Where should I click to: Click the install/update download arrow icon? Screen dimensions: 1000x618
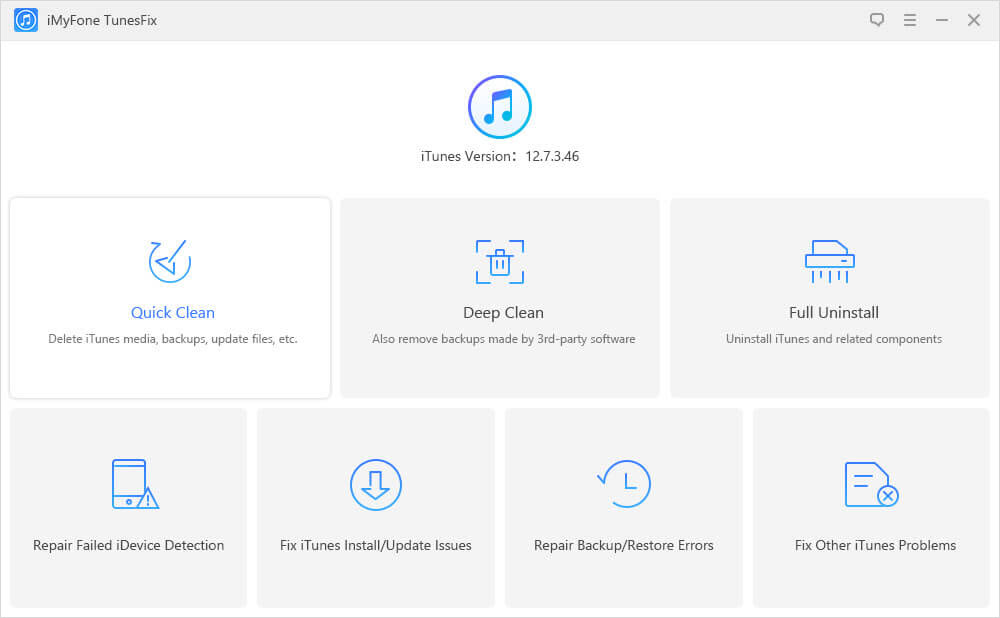coord(375,485)
